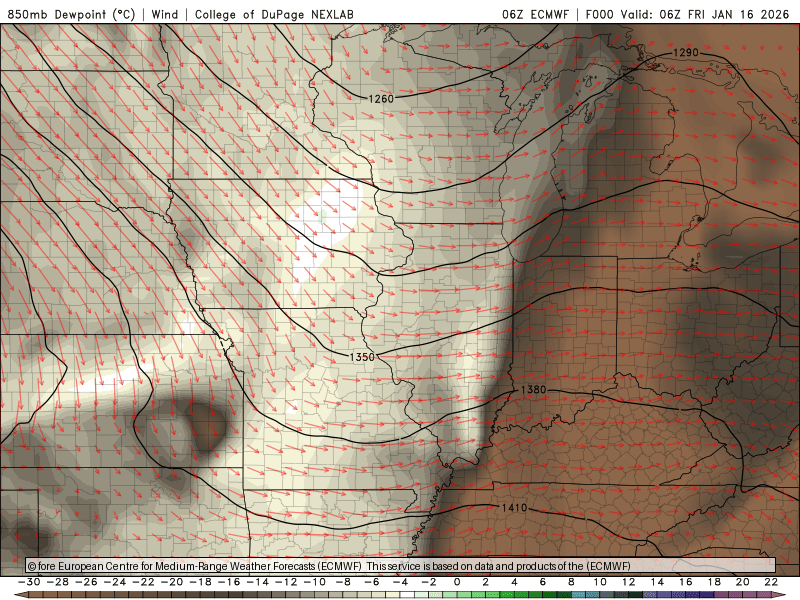Click the -30 value on the color scale
Screen dimensions: 800x600
[x=29, y=582]
